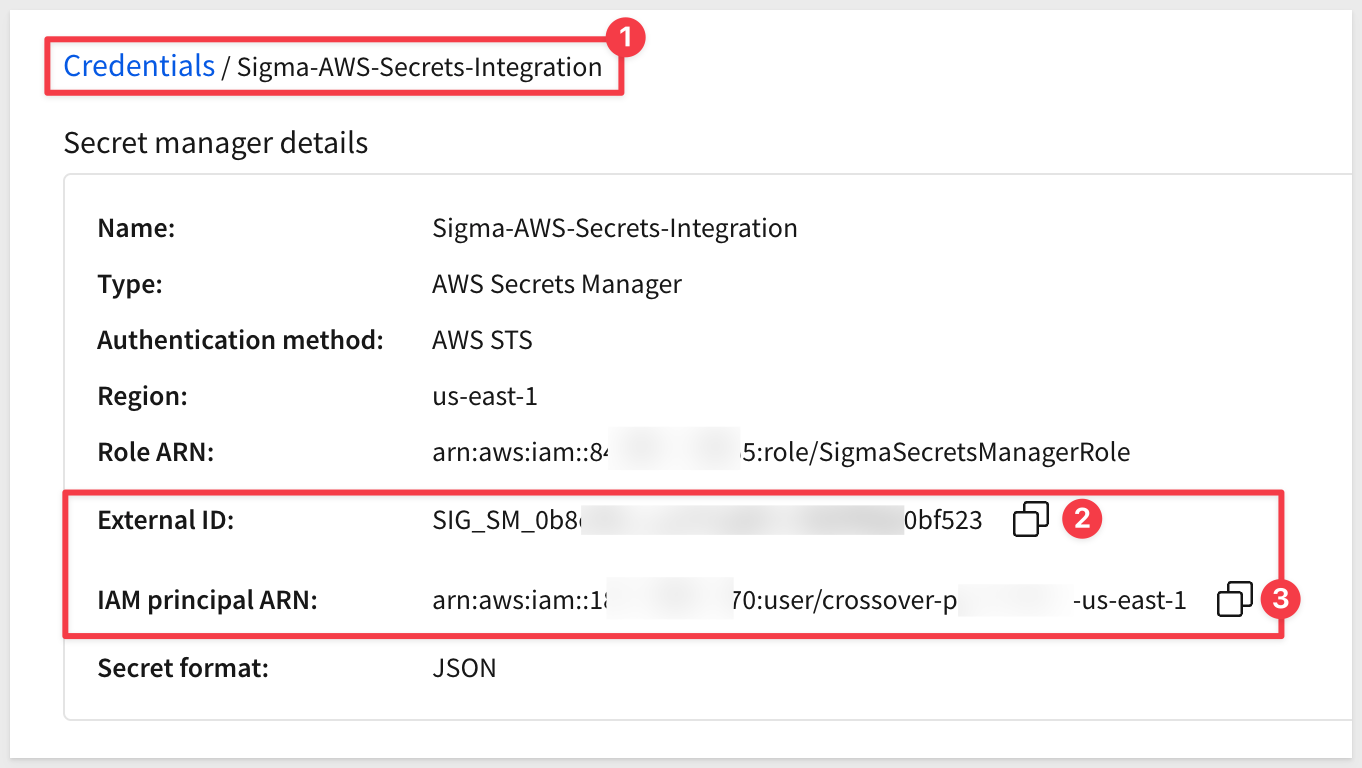1362x768 pixels.
Task: Copy the External ID value
Action: click(x=1031, y=519)
